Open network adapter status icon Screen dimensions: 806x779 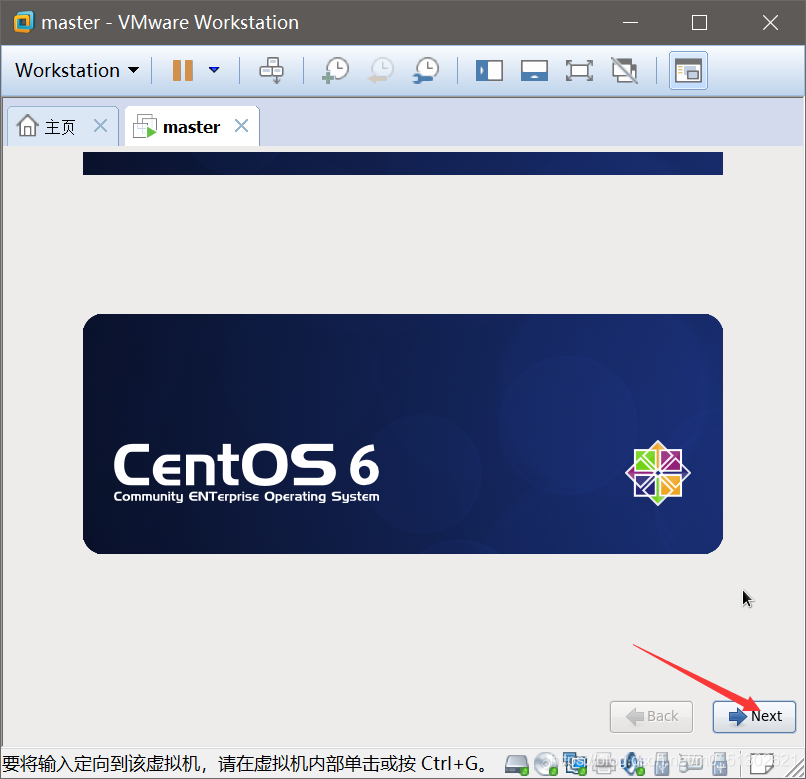click(574, 765)
